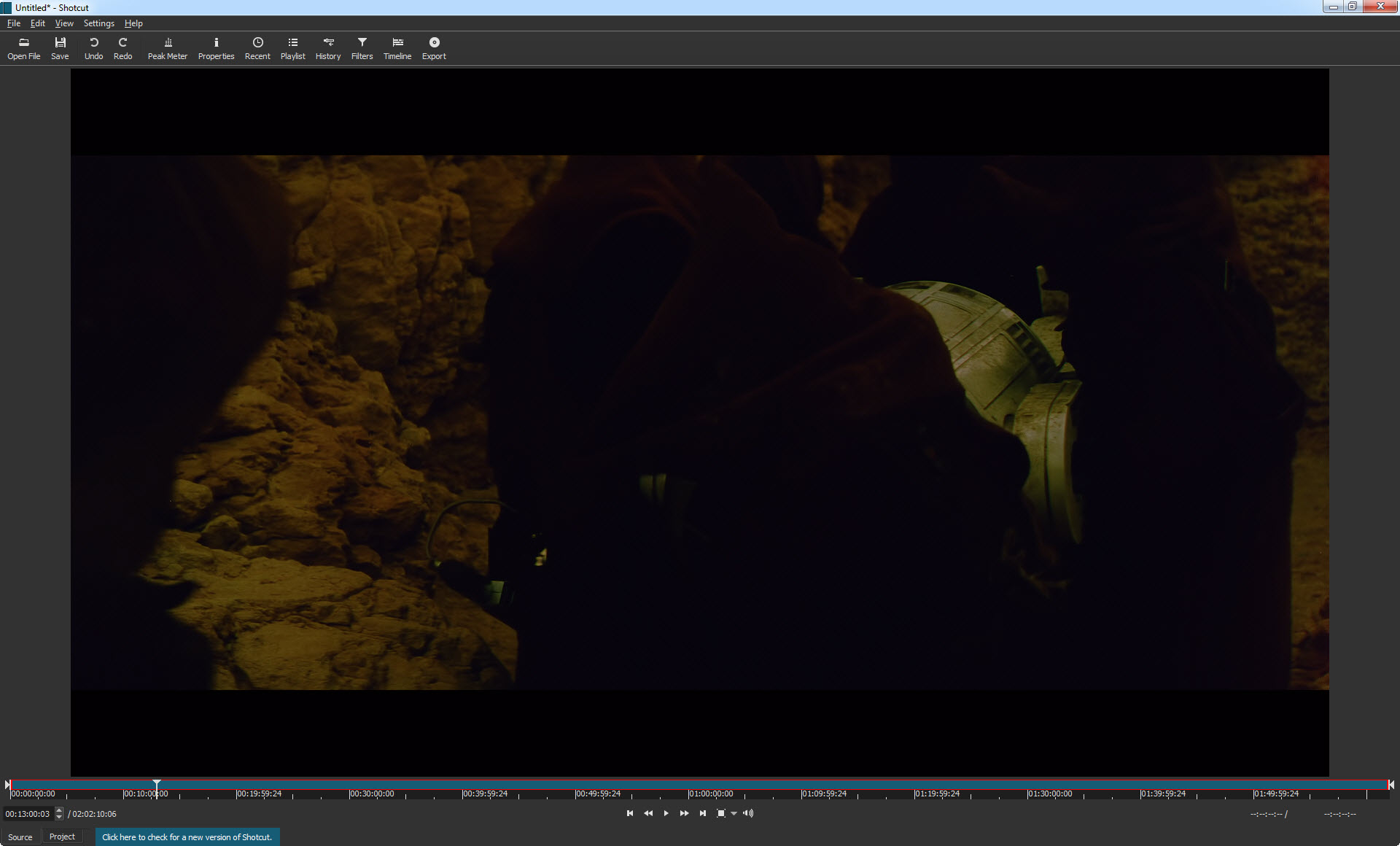This screenshot has width=1400, height=846.
Task: Click the video preview frame
Action: [700, 422]
